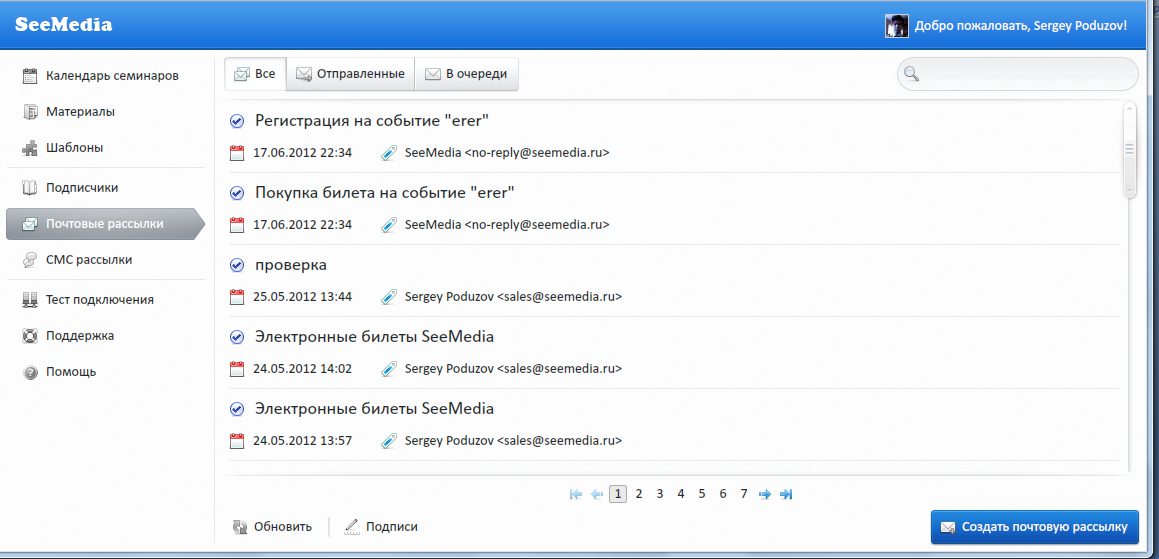This screenshot has width=1159, height=559.
Task: Click calendar icon next to 25.05.2012 13:44
Action: tap(237, 297)
